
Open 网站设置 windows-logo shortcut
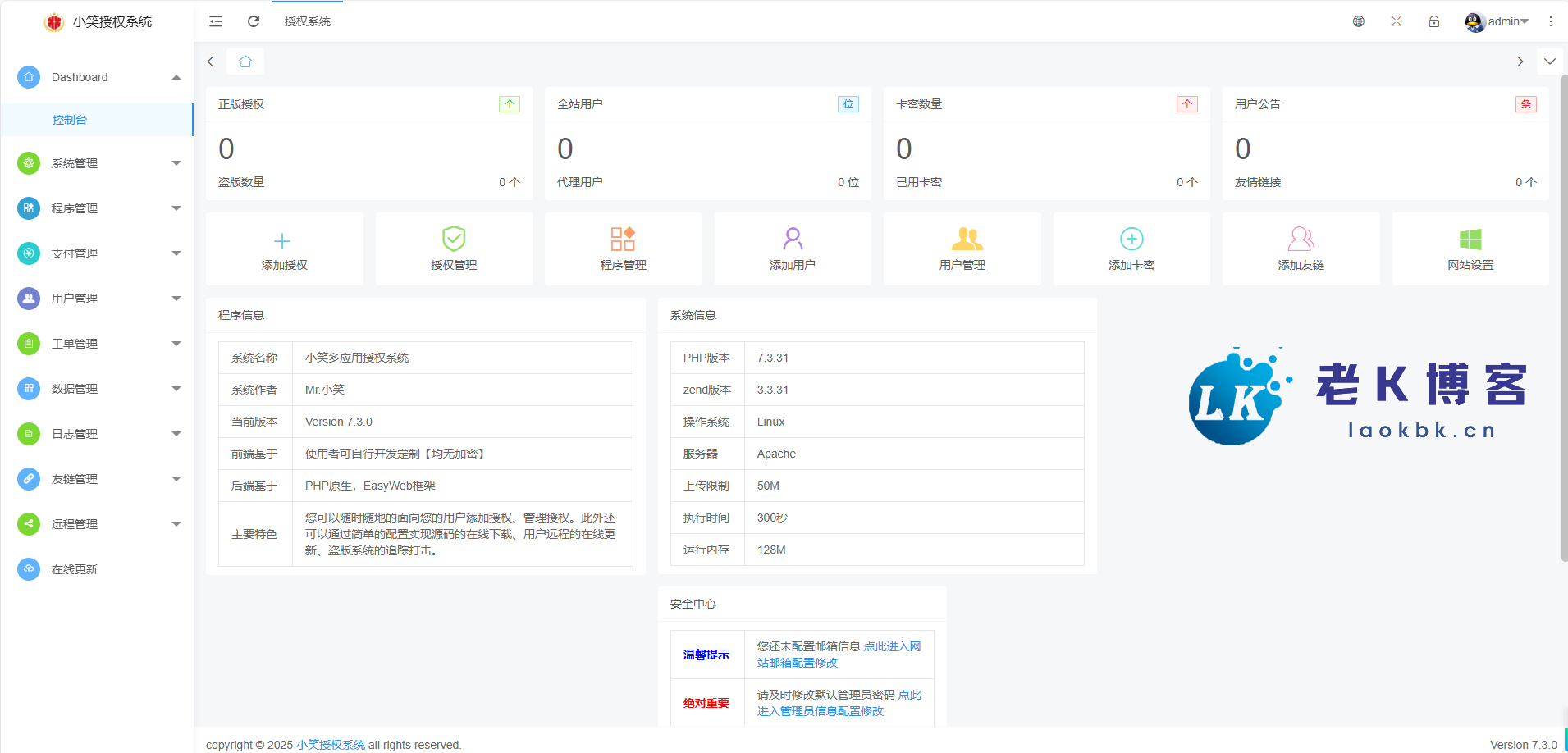click(x=1470, y=249)
